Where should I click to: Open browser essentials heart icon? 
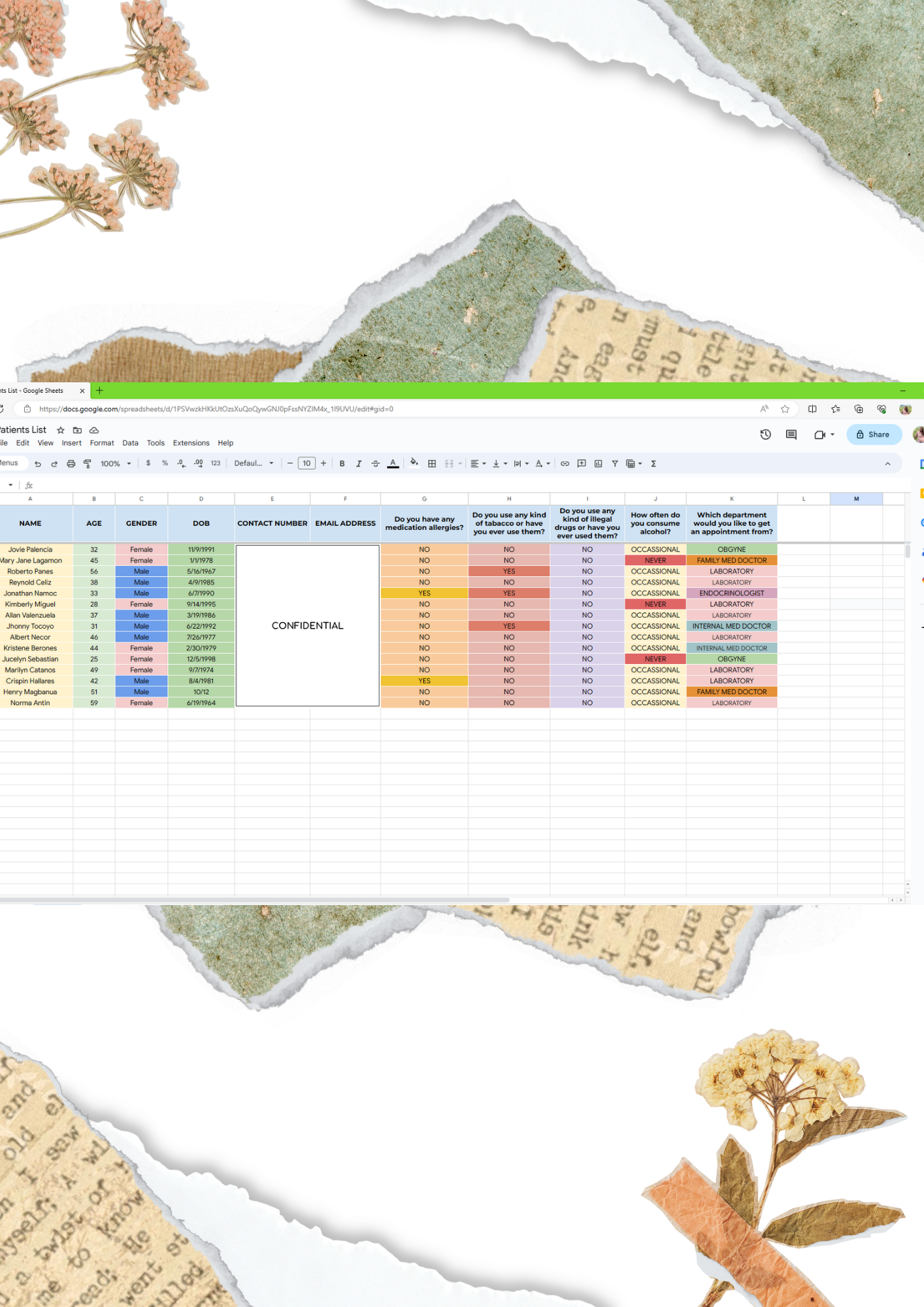pos(882,409)
